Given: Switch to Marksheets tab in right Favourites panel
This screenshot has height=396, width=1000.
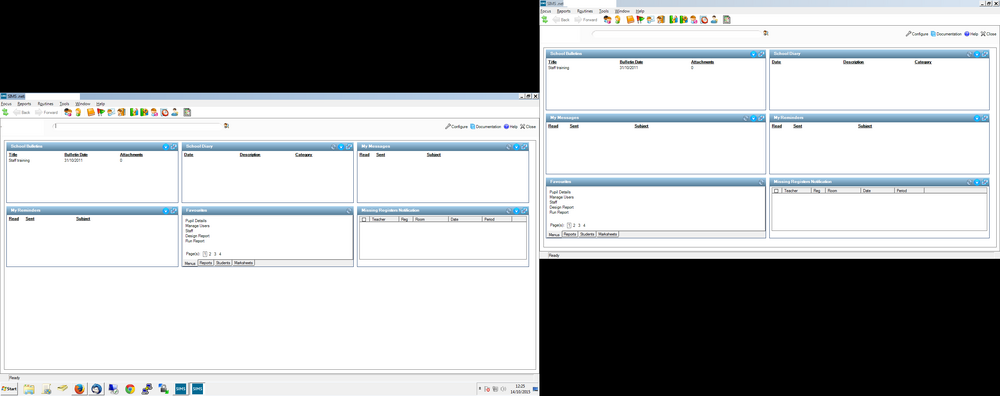Looking at the screenshot, I should (608, 234).
